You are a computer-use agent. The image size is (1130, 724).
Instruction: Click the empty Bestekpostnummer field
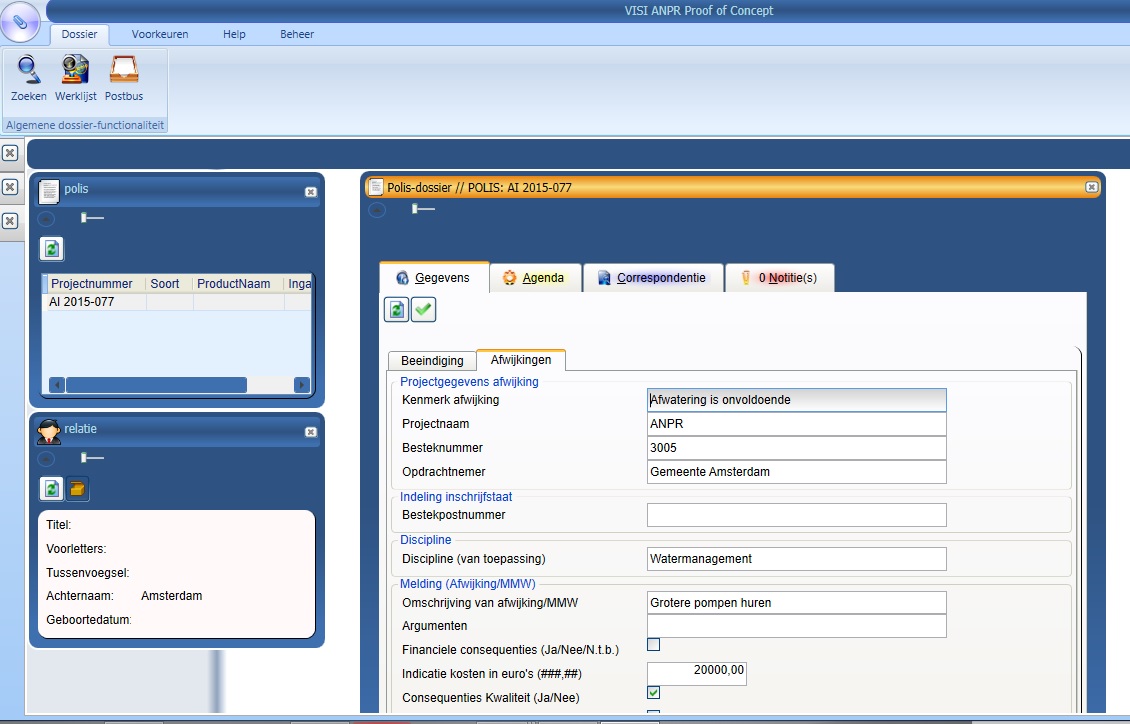(x=796, y=515)
